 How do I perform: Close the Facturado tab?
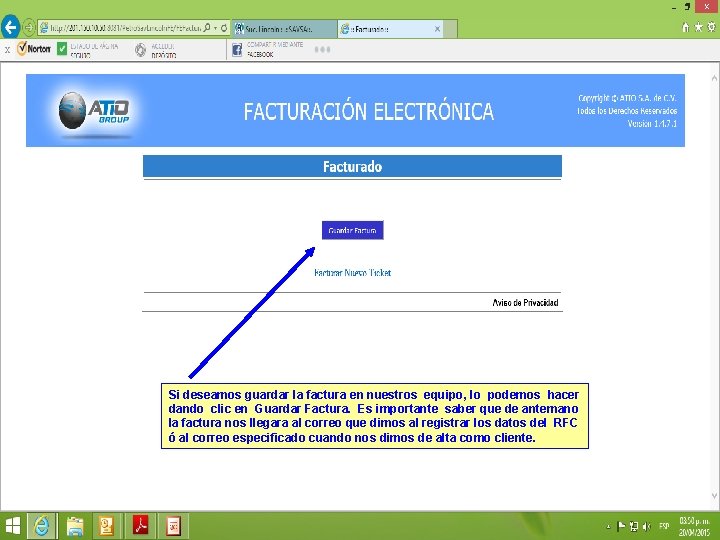[x=438, y=28]
